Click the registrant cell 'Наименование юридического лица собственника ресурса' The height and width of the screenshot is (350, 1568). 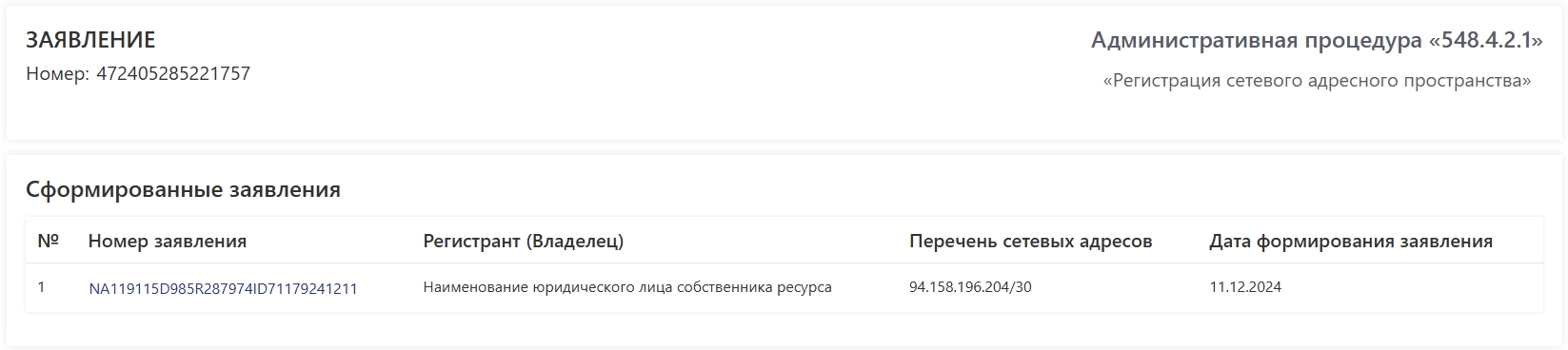coord(627,287)
